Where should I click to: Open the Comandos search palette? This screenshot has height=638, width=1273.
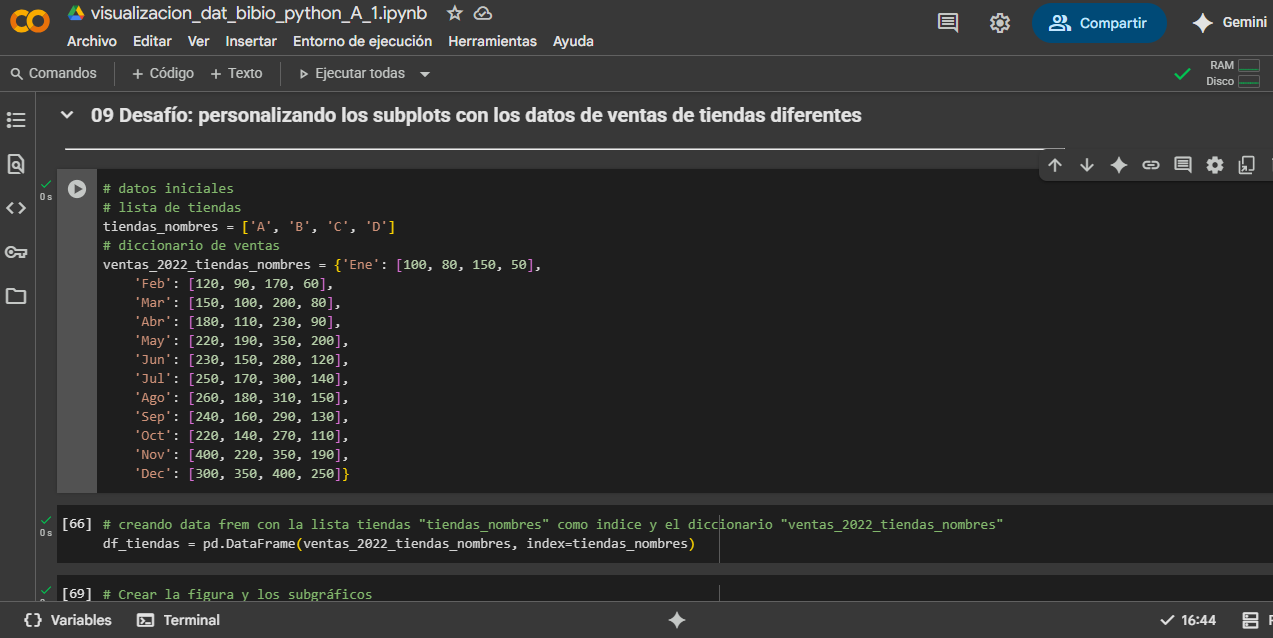click(x=54, y=73)
